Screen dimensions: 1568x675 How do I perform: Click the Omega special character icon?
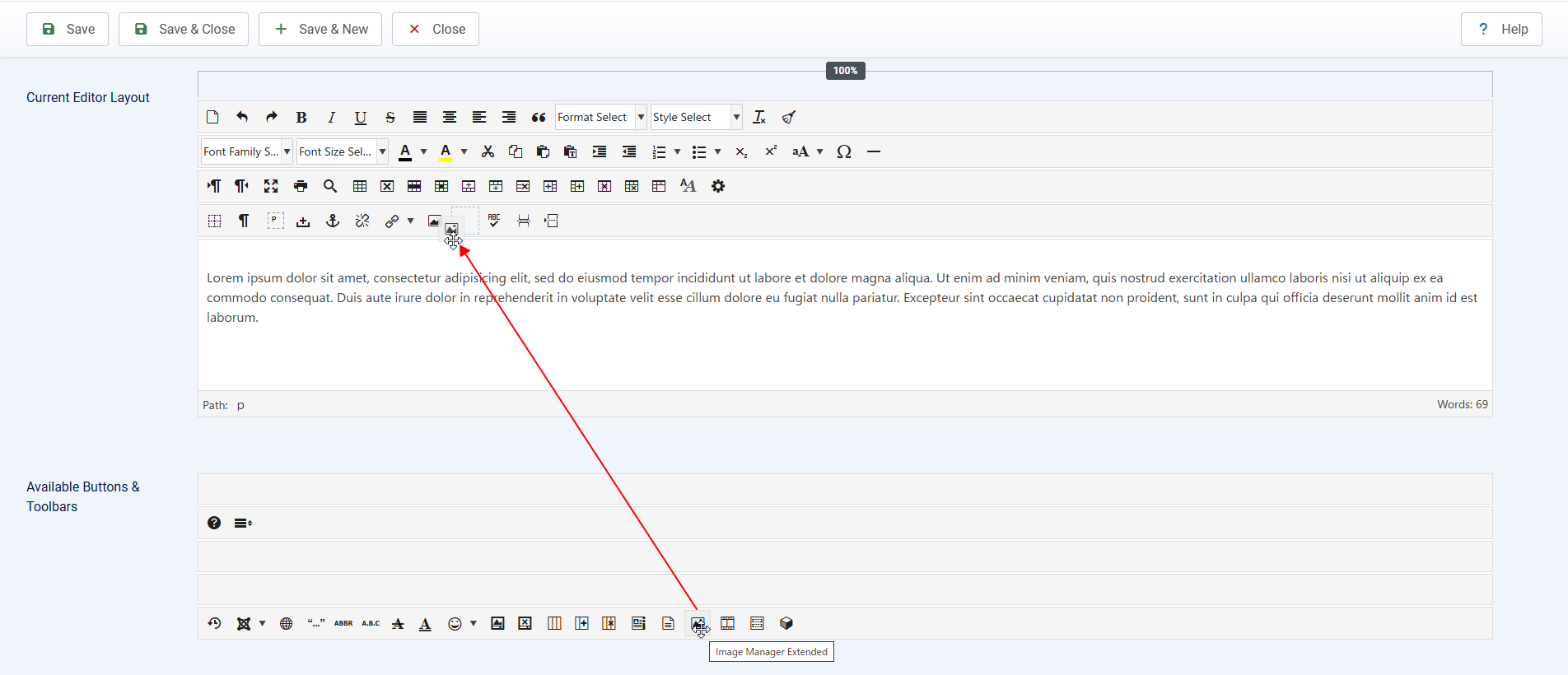844,151
